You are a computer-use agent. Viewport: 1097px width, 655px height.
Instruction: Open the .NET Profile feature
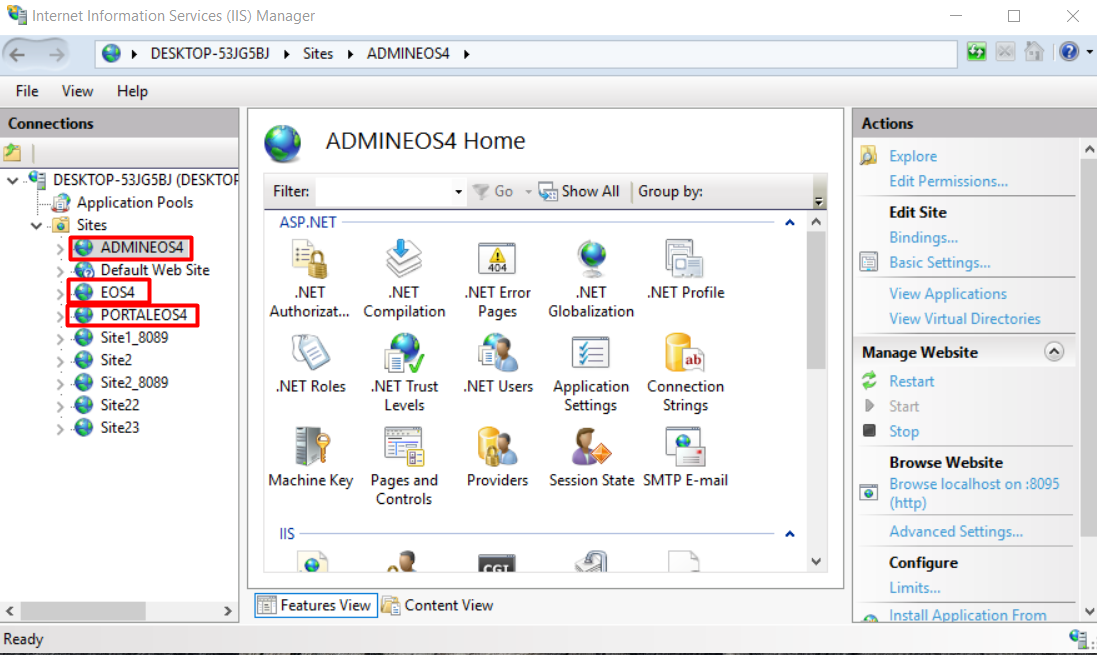point(685,270)
